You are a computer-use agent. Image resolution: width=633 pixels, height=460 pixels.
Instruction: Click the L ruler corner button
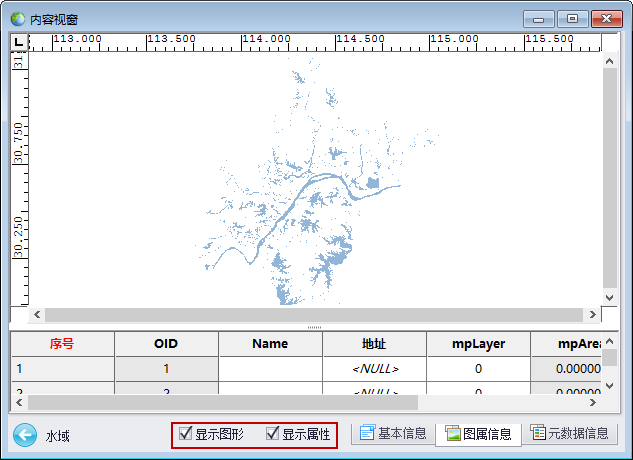pos(19,42)
